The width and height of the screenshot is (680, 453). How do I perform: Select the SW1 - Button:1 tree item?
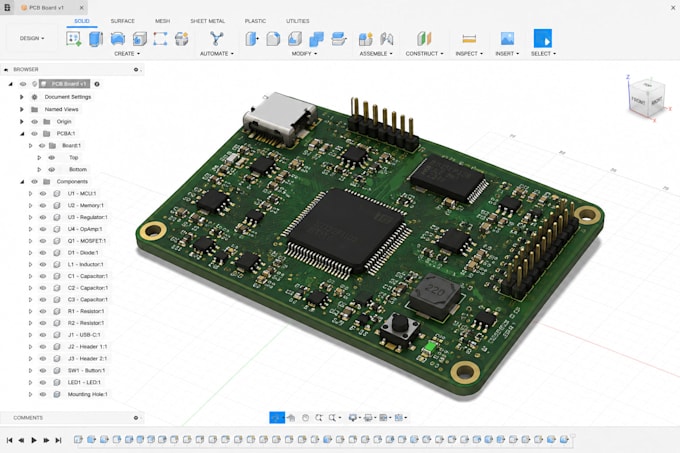click(86, 371)
